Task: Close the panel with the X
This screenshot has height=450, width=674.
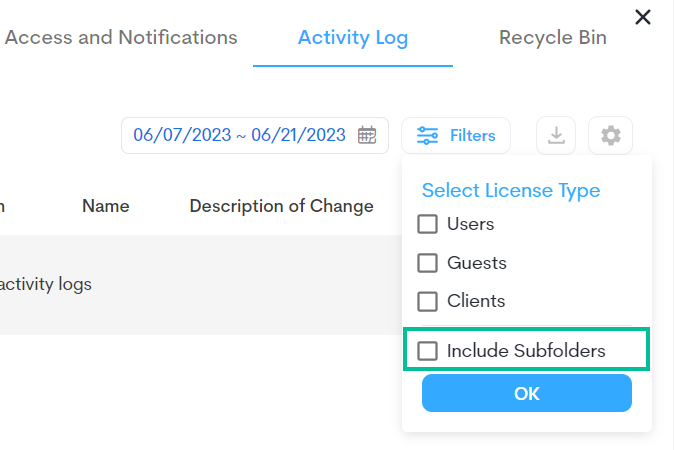Action: click(643, 16)
